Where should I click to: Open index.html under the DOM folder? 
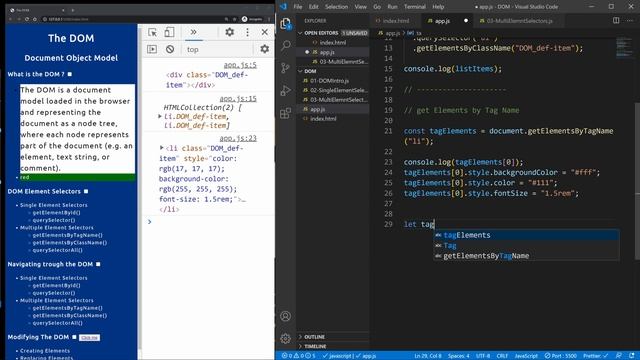pyautogui.click(x=333, y=119)
